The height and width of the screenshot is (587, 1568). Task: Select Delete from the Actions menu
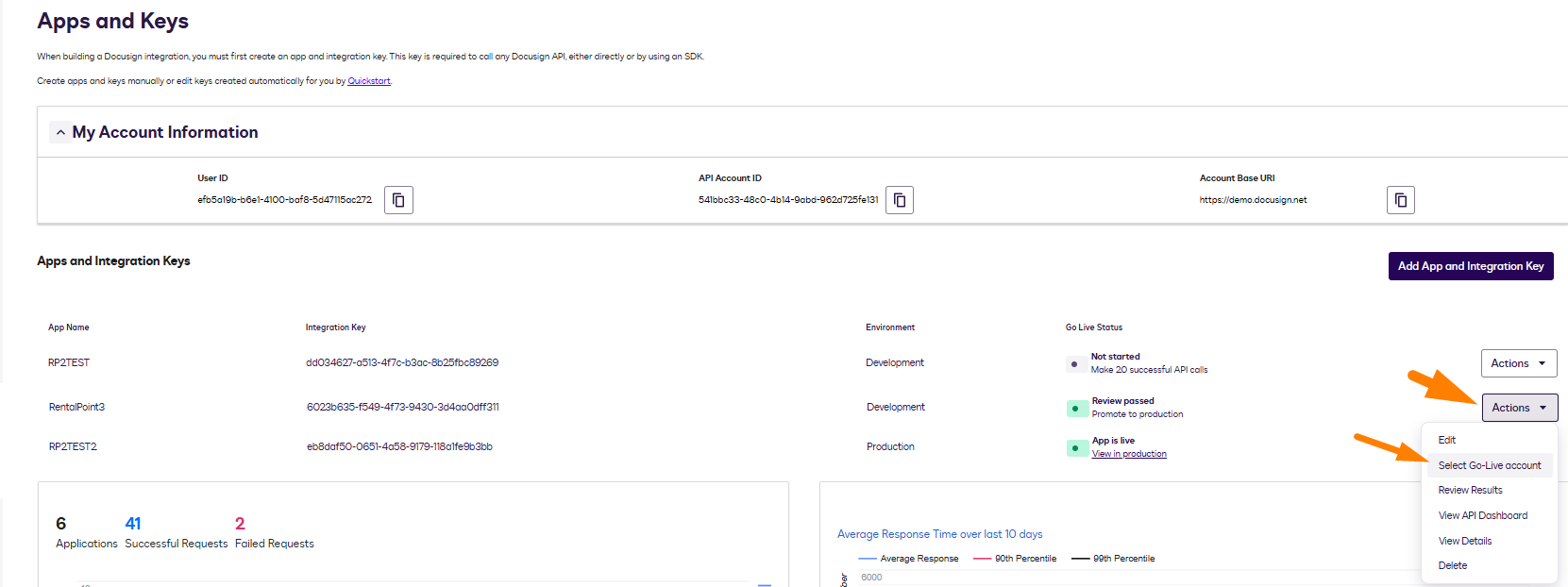coord(1453,565)
